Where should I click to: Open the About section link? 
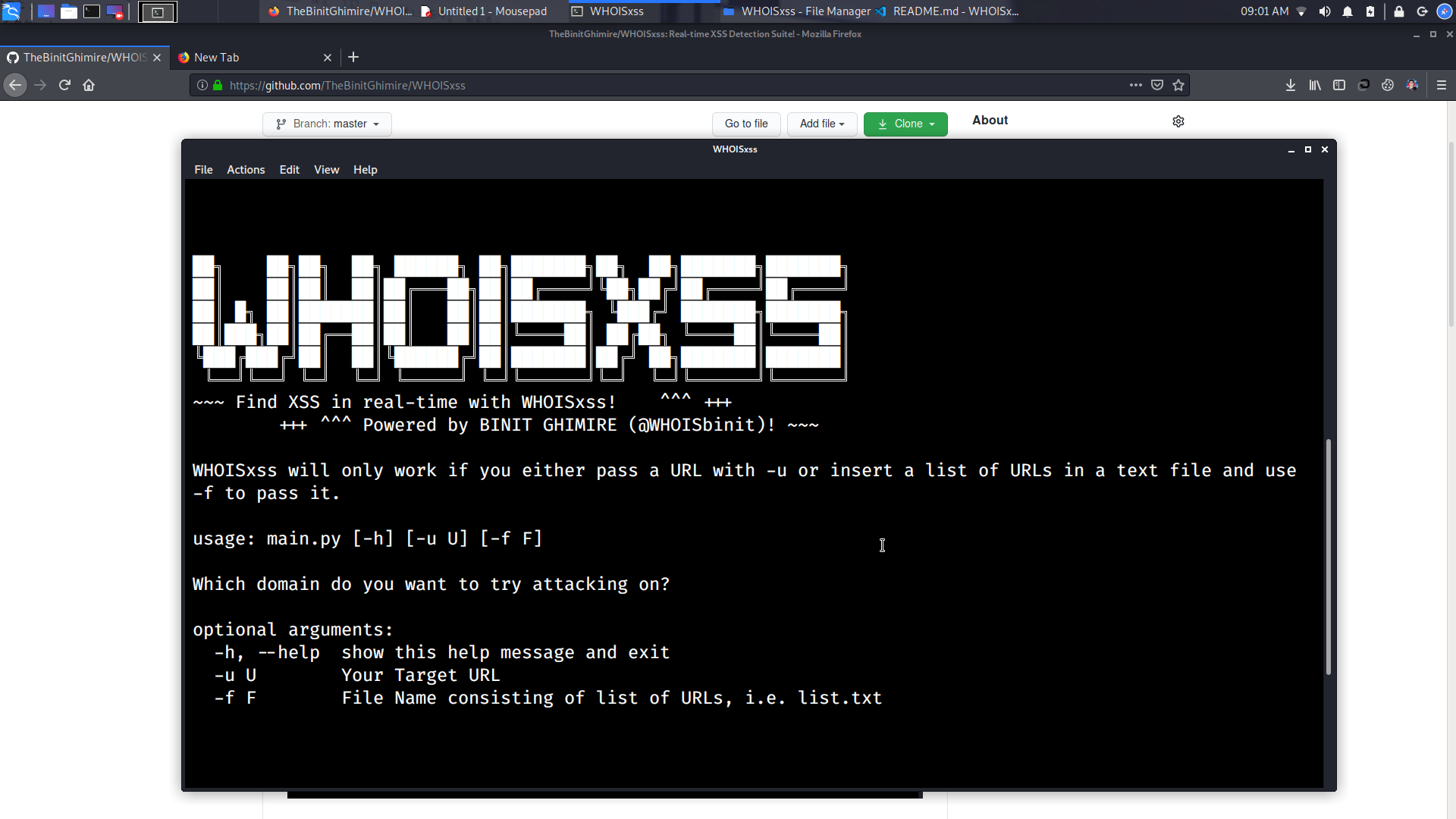990,120
